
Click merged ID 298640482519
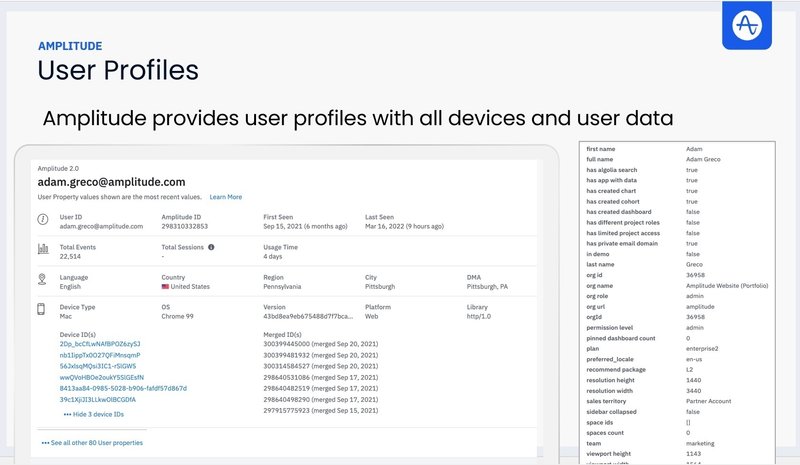click(x=320, y=388)
